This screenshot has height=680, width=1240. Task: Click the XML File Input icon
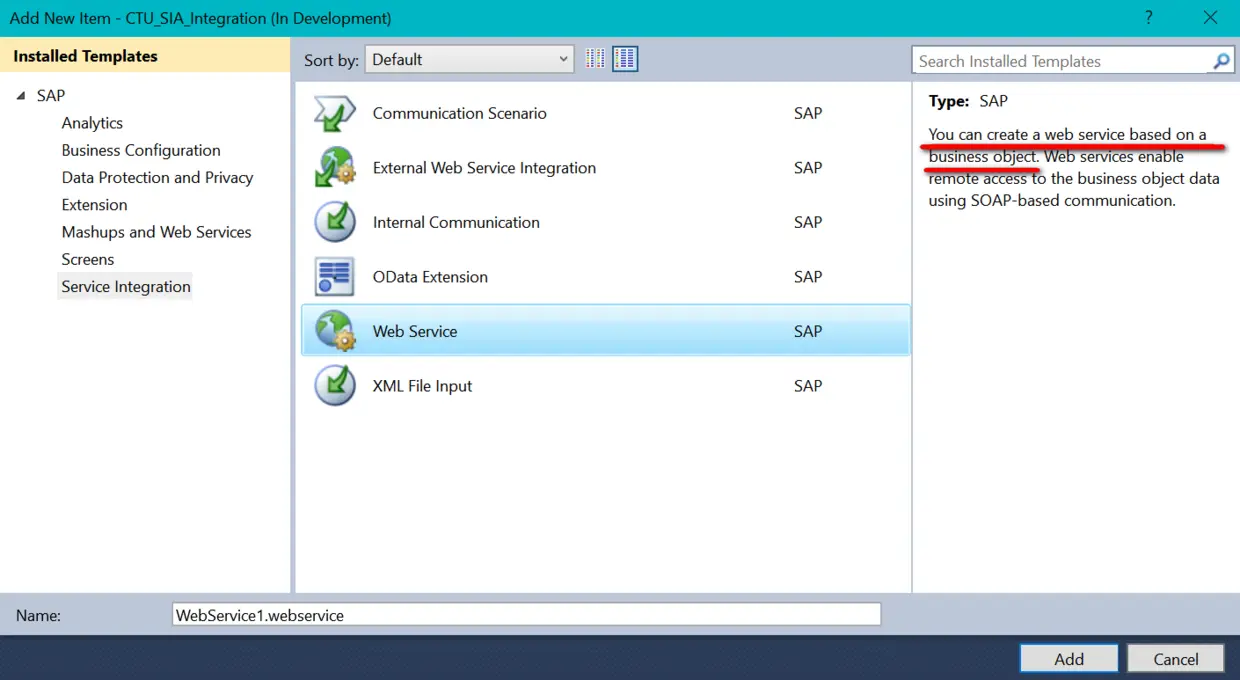(335, 386)
